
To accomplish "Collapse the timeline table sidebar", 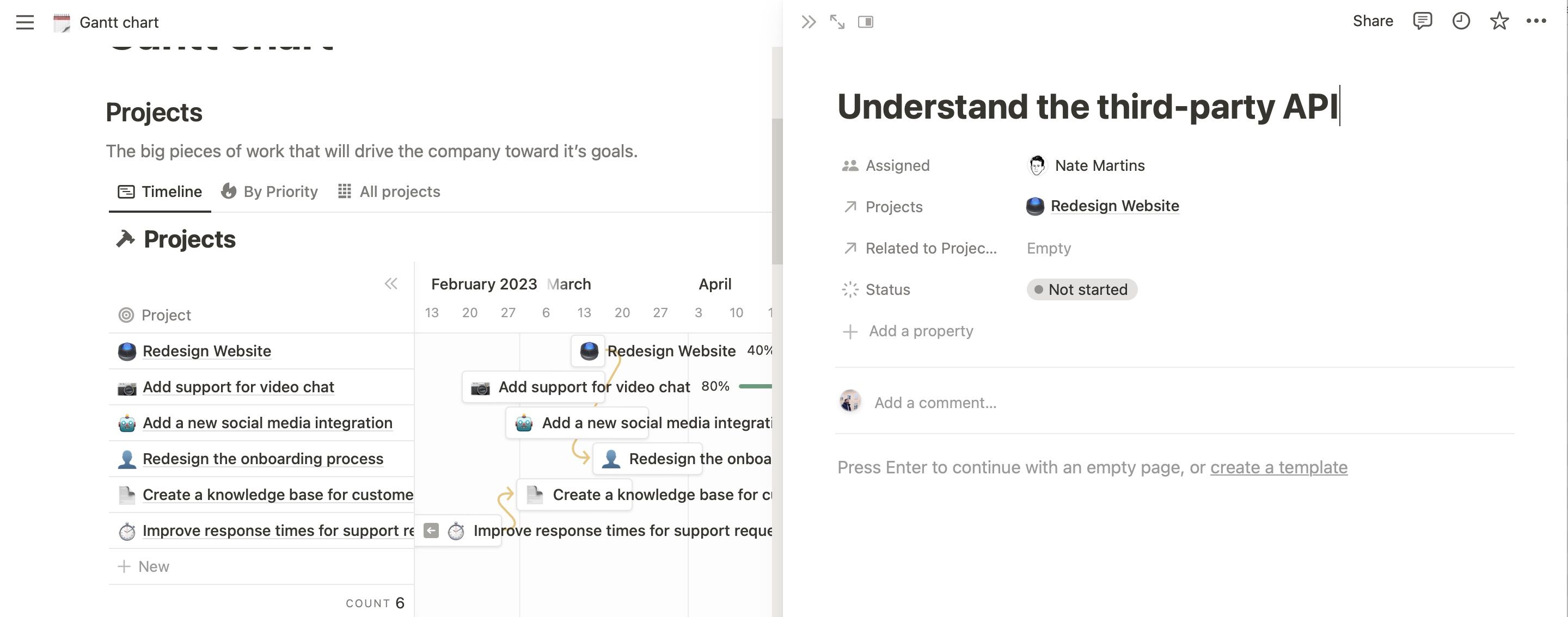I will coord(391,283).
